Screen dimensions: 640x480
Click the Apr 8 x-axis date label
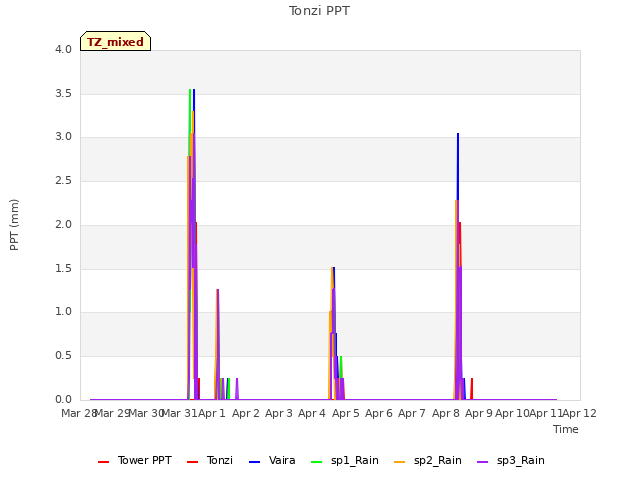click(446, 413)
